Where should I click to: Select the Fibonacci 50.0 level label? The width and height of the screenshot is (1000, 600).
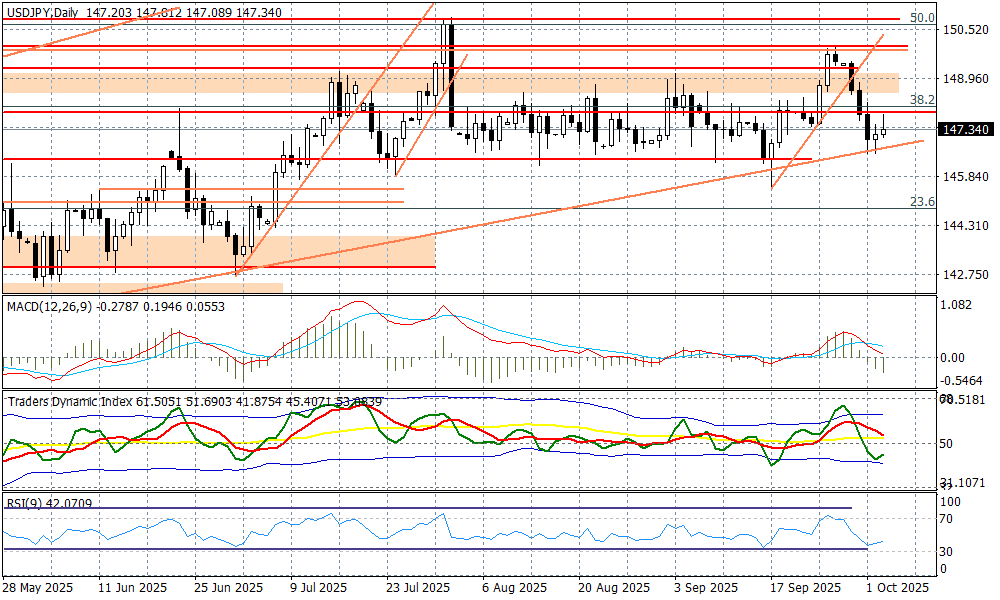pos(922,18)
